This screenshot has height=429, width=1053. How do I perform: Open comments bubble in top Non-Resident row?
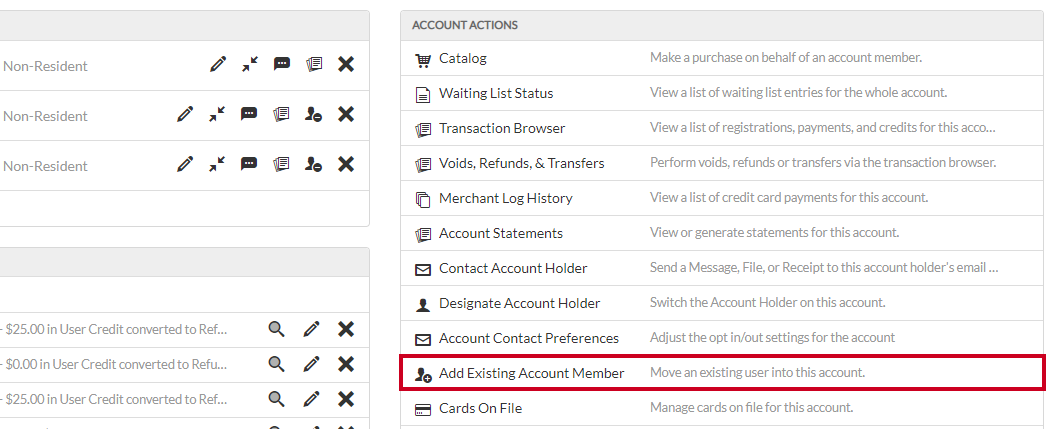click(282, 64)
